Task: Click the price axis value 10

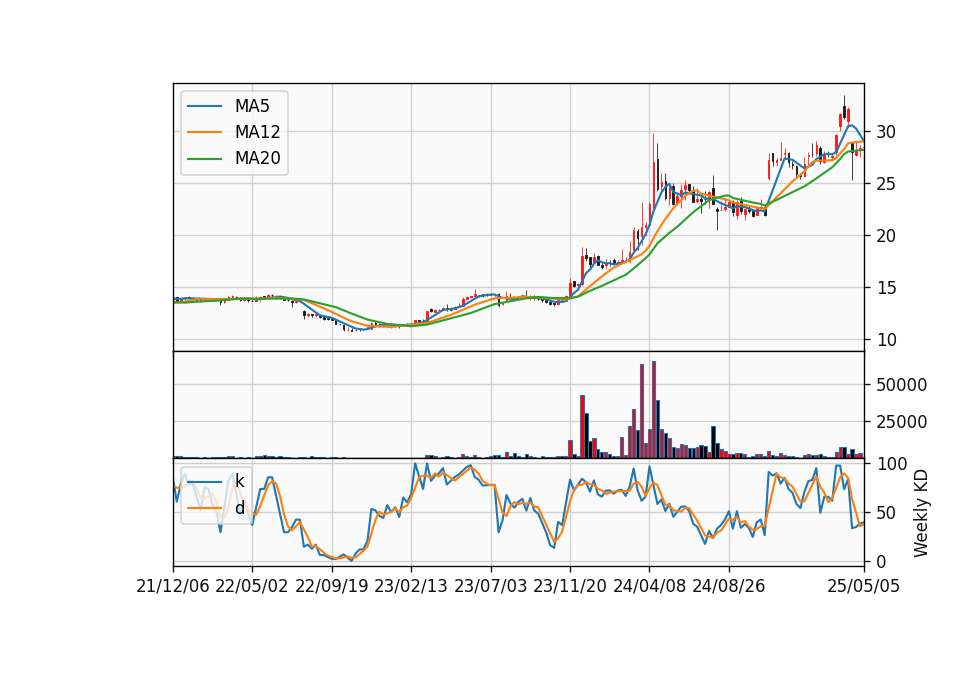Action: 886,340
